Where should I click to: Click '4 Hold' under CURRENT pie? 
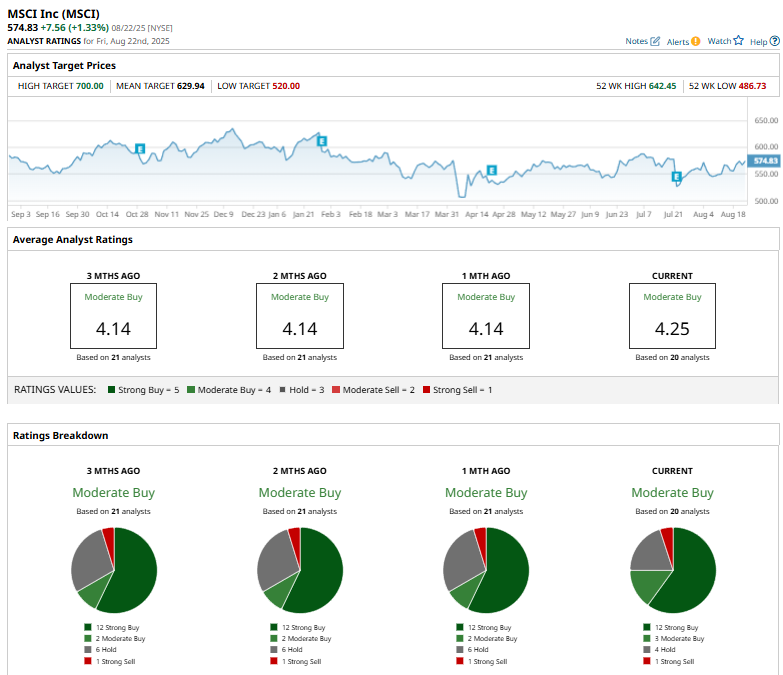point(665,650)
